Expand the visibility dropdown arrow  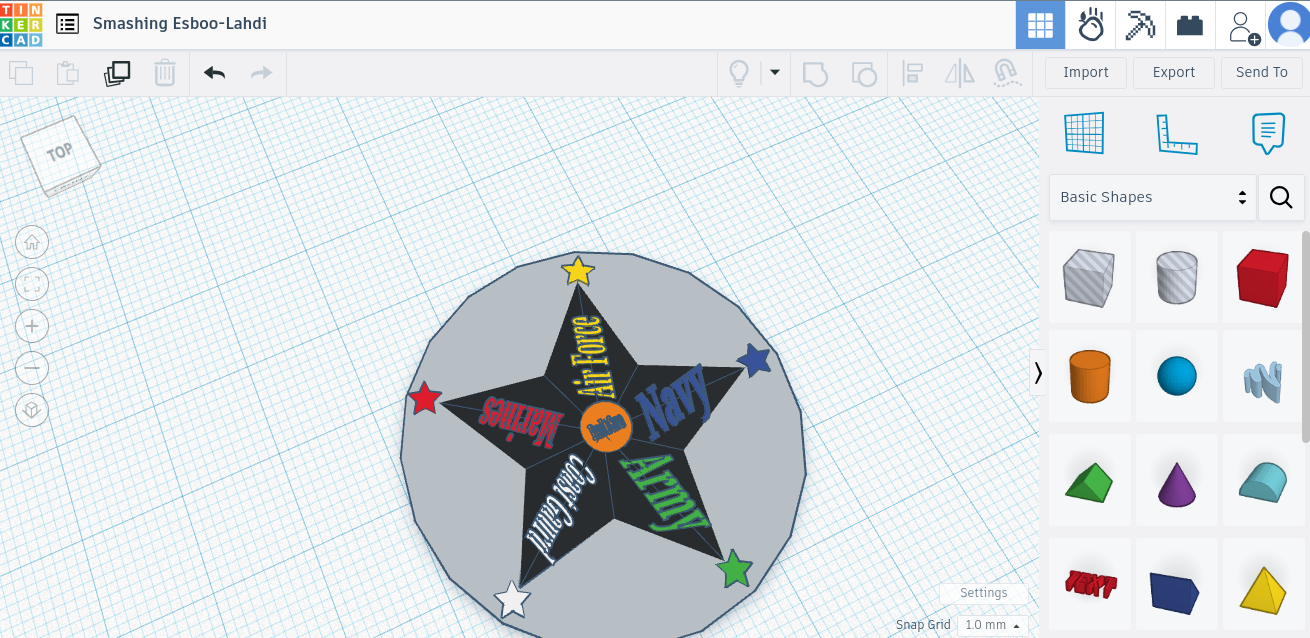coord(774,73)
